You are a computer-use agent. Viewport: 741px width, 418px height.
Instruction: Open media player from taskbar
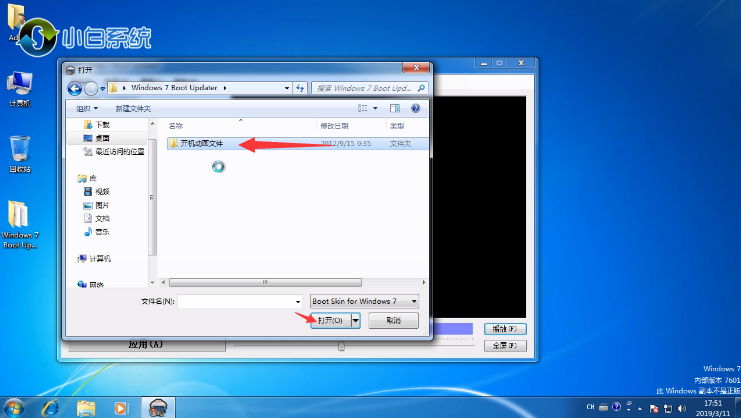tap(121, 408)
